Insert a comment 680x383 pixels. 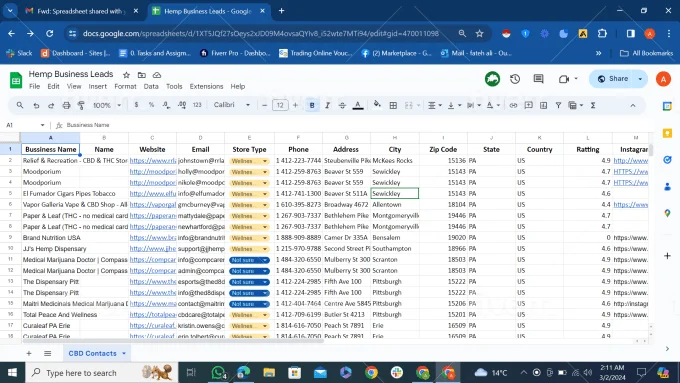[x=528, y=105]
